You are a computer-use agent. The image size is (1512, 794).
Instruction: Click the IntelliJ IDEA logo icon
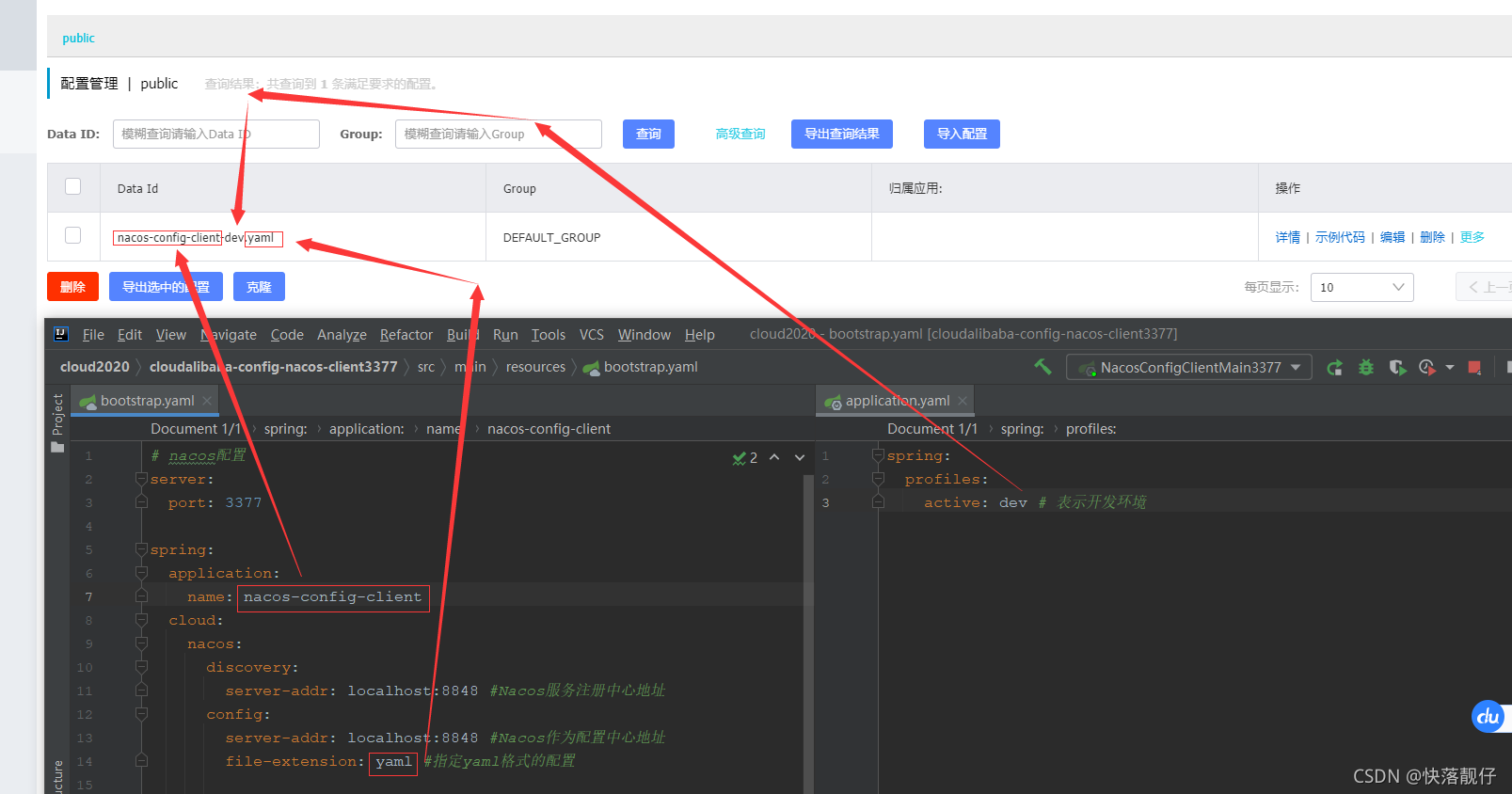61,334
